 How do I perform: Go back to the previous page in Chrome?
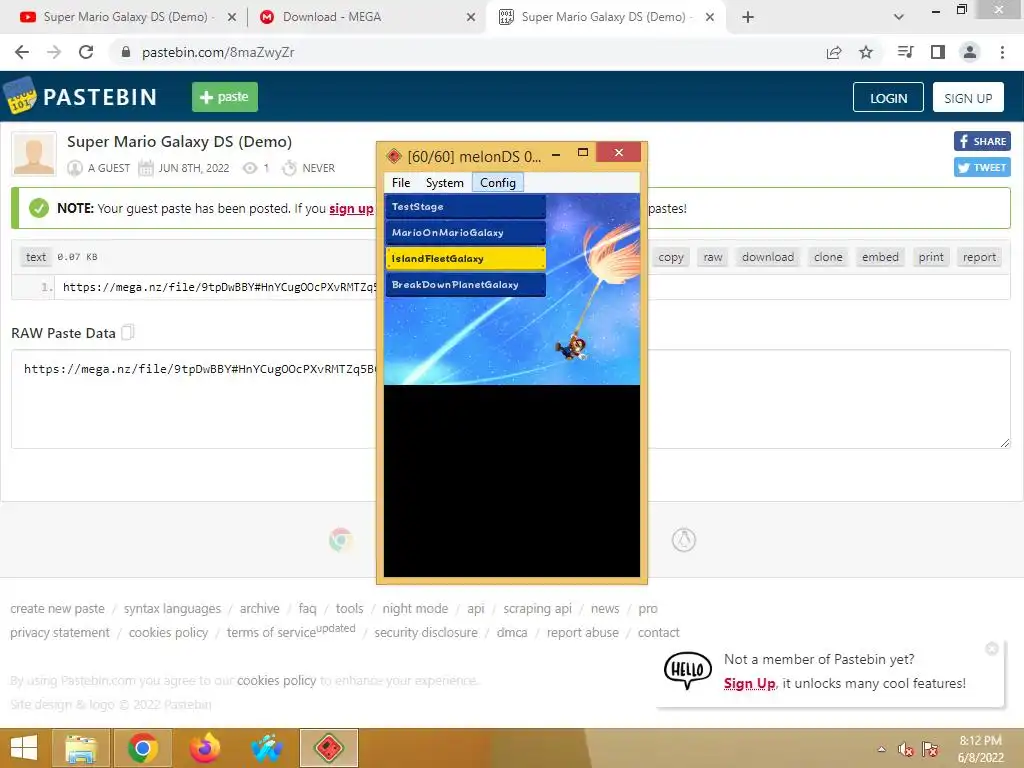pos(22,52)
